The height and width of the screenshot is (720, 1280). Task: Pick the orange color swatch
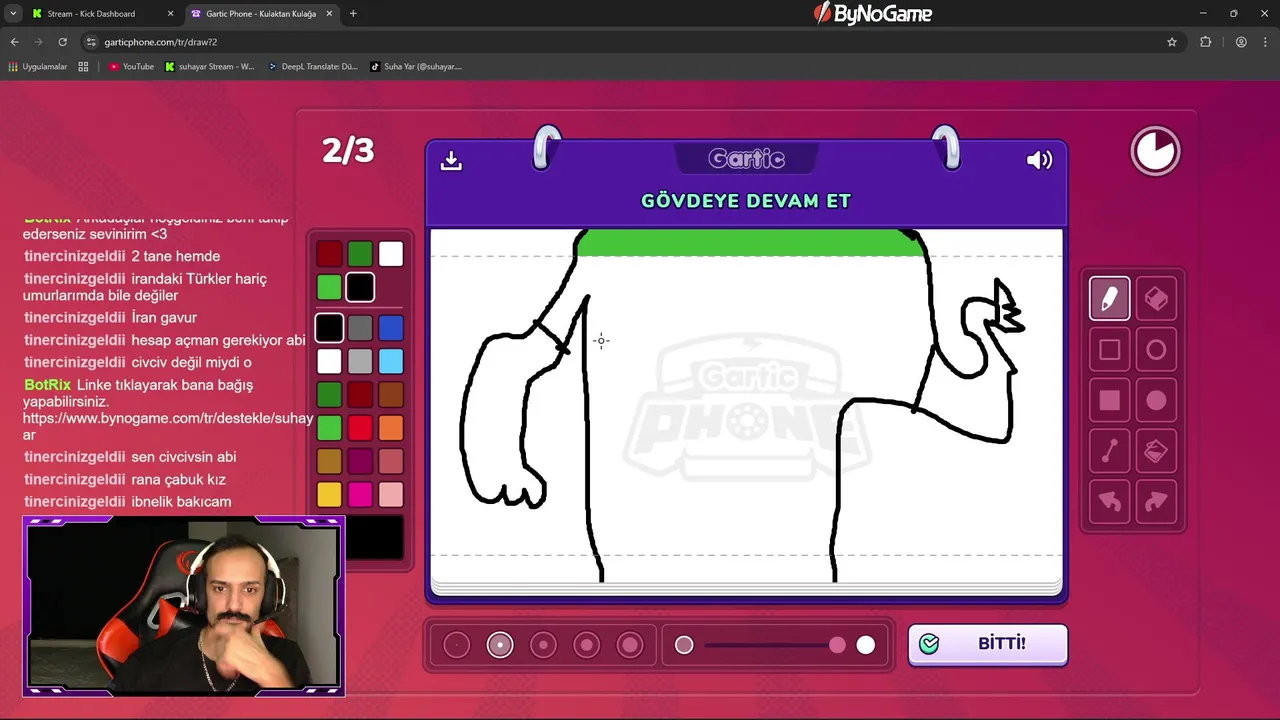pyautogui.click(x=391, y=428)
